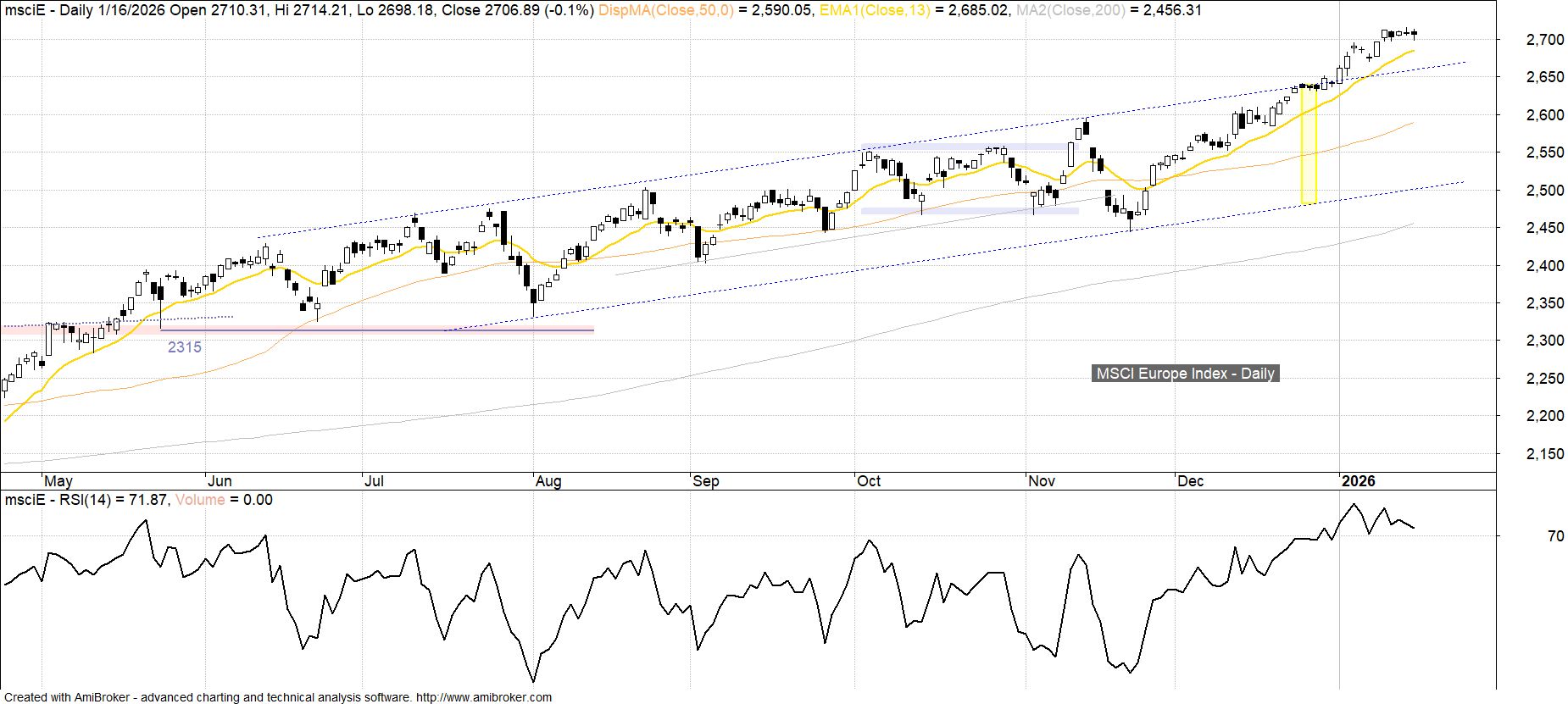Click the 2026 year marker on time axis

(1358, 481)
